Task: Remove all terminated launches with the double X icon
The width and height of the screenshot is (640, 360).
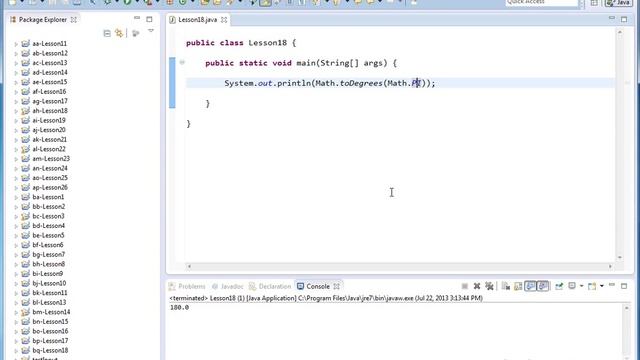Action: (489, 287)
